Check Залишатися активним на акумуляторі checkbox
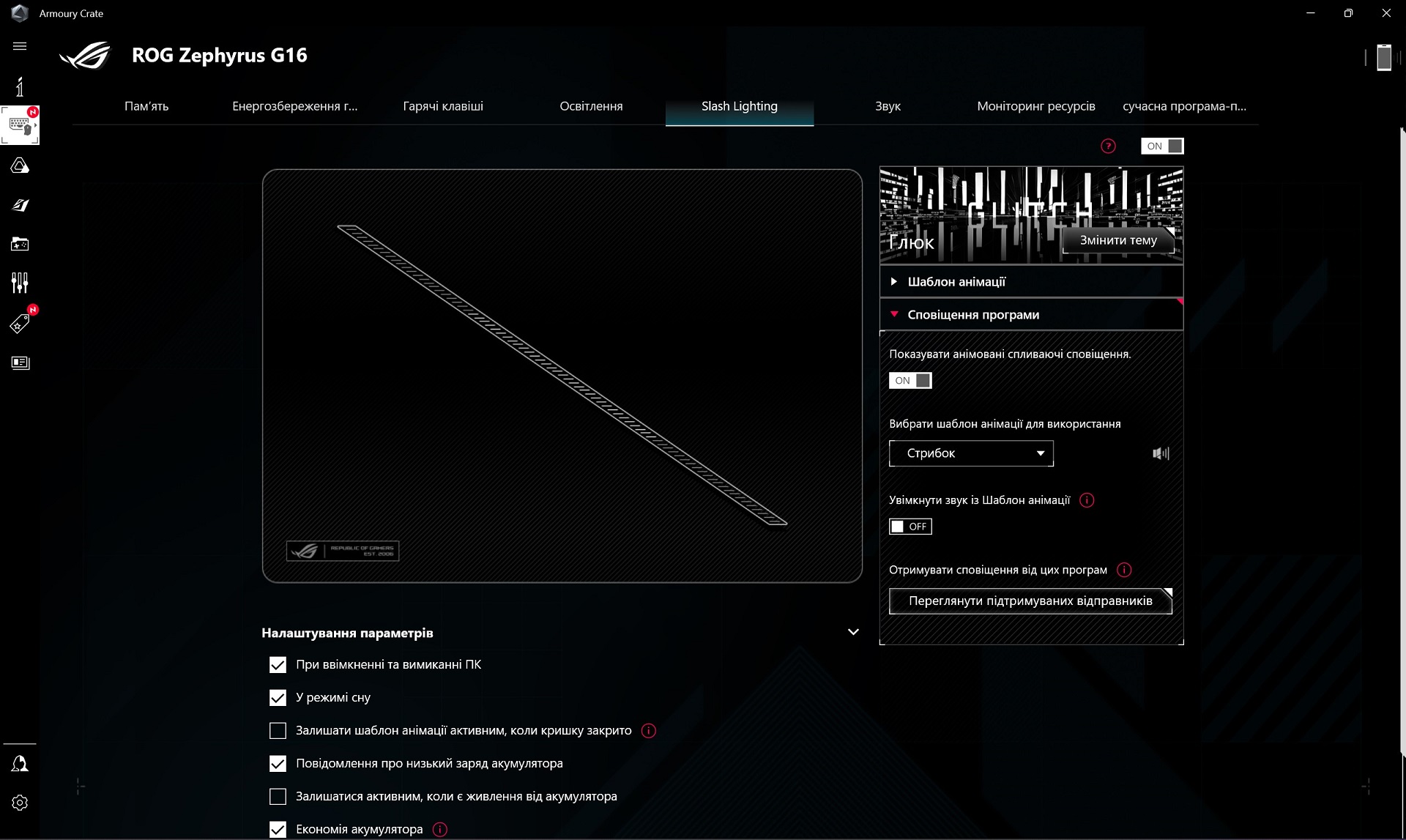This screenshot has height=840, width=1406. click(x=278, y=797)
